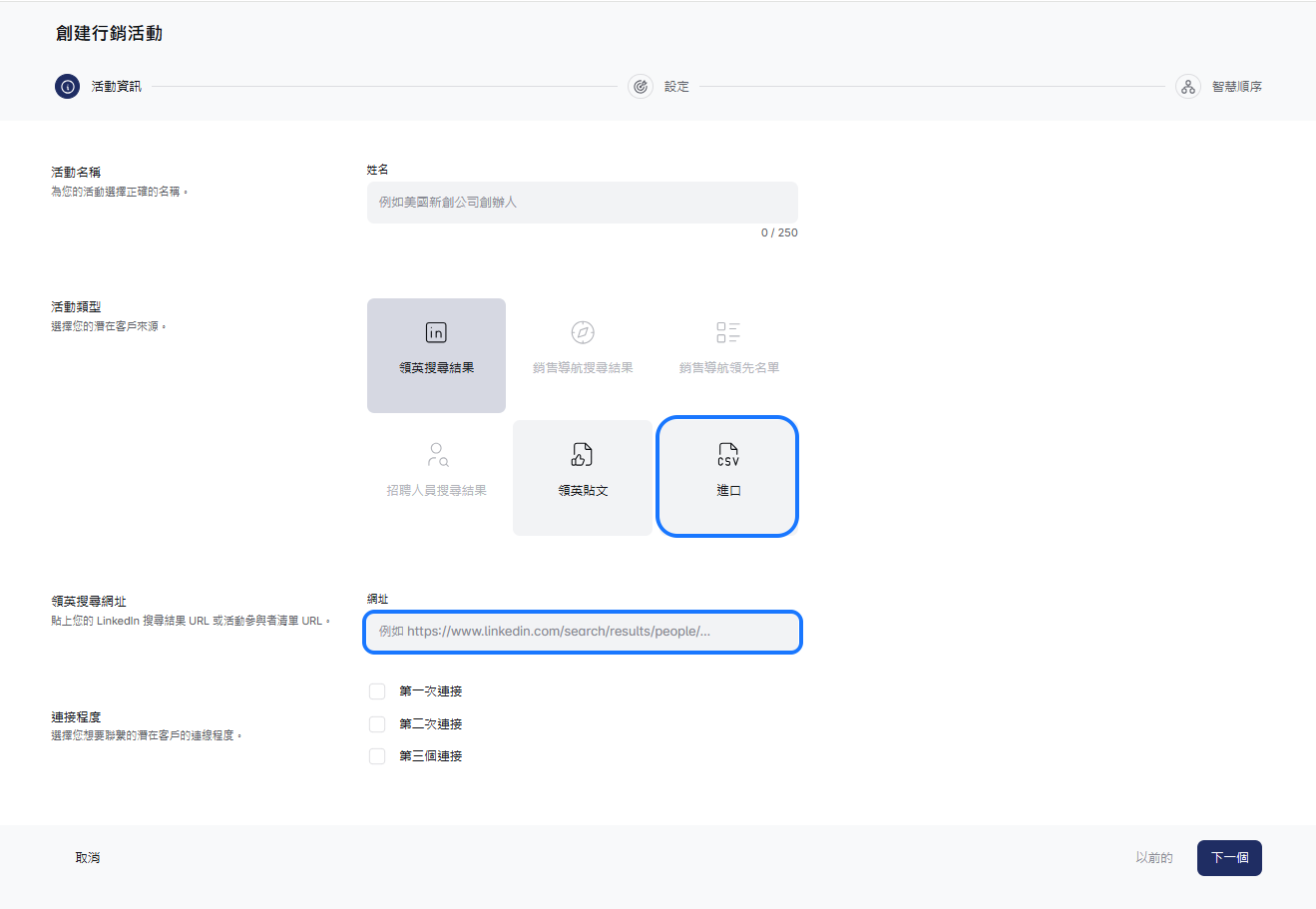The height and width of the screenshot is (909, 1316).
Task: Enable the 第一次連接 checkbox
Action: [377, 691]
